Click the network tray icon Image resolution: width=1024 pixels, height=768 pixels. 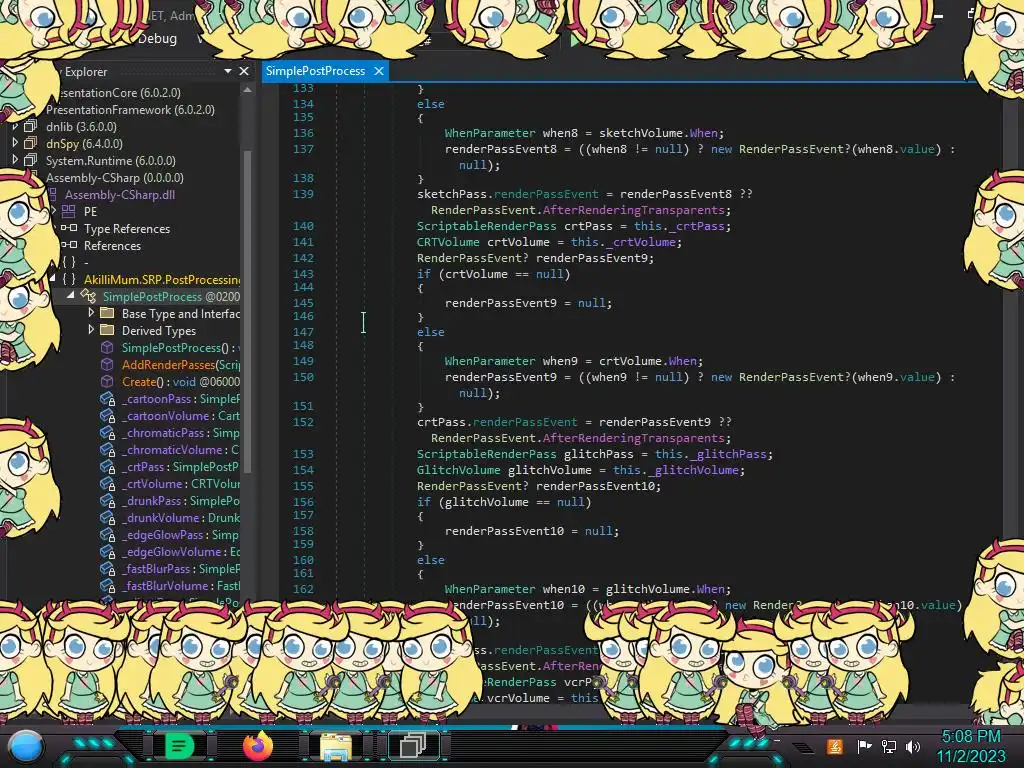[x=888, y=746]
